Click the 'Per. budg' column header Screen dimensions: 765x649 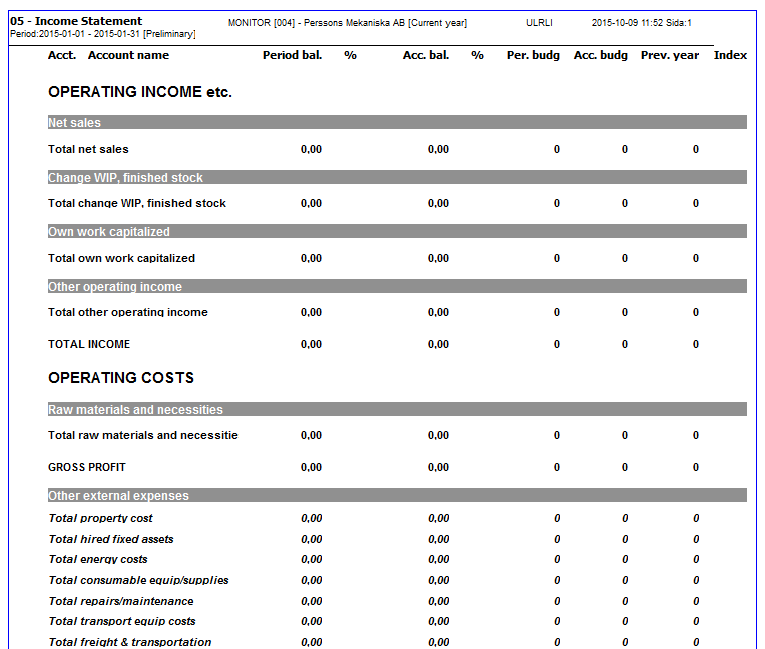pos(533,55)
